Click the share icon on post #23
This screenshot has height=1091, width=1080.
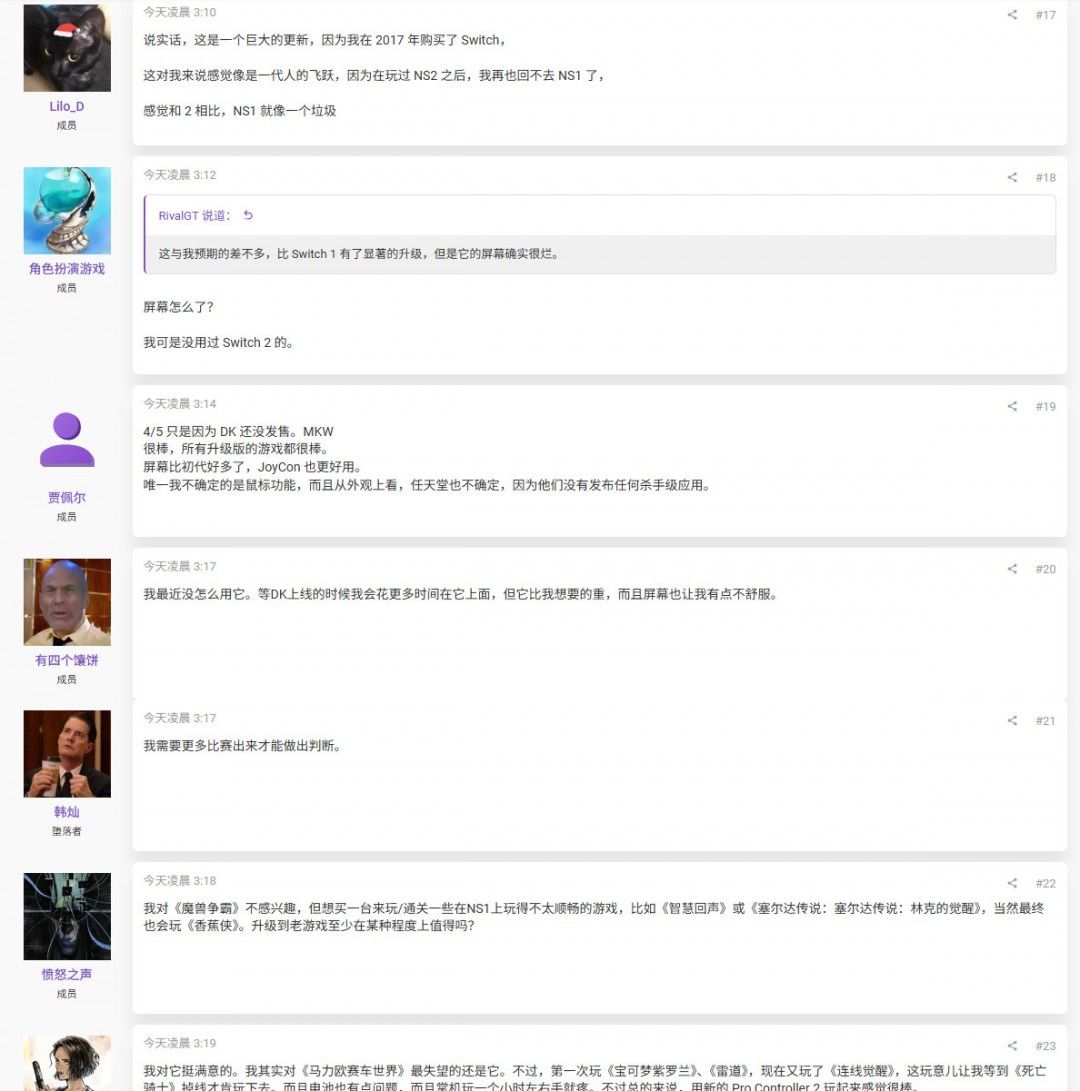coord(1012,1046)
